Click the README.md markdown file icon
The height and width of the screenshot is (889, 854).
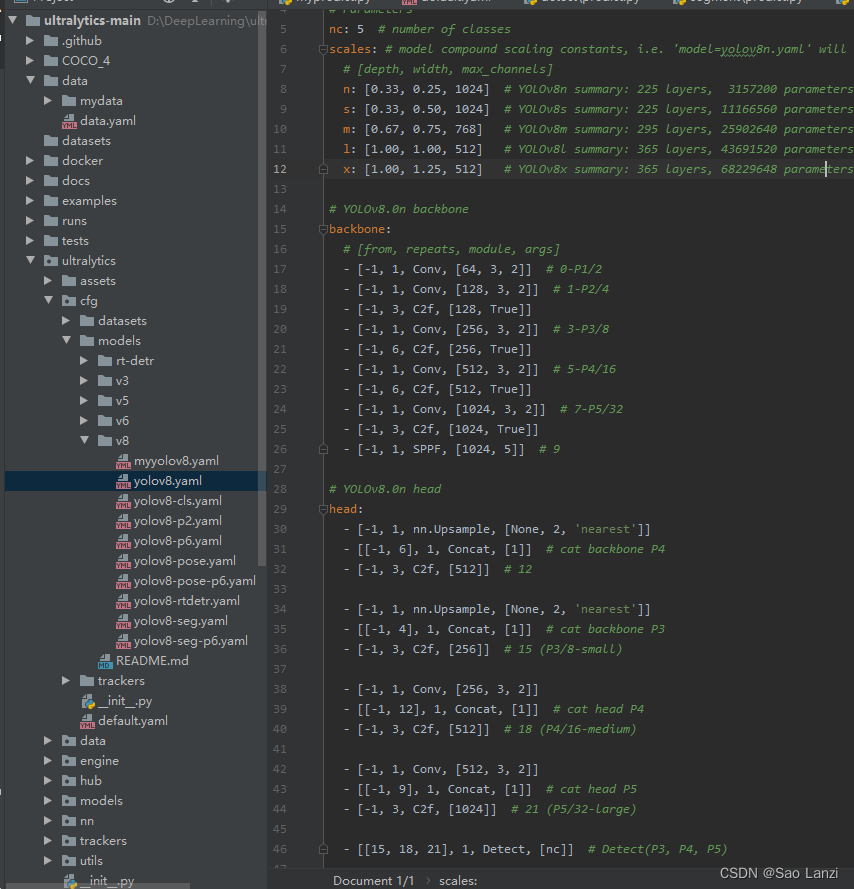(106, 660)
